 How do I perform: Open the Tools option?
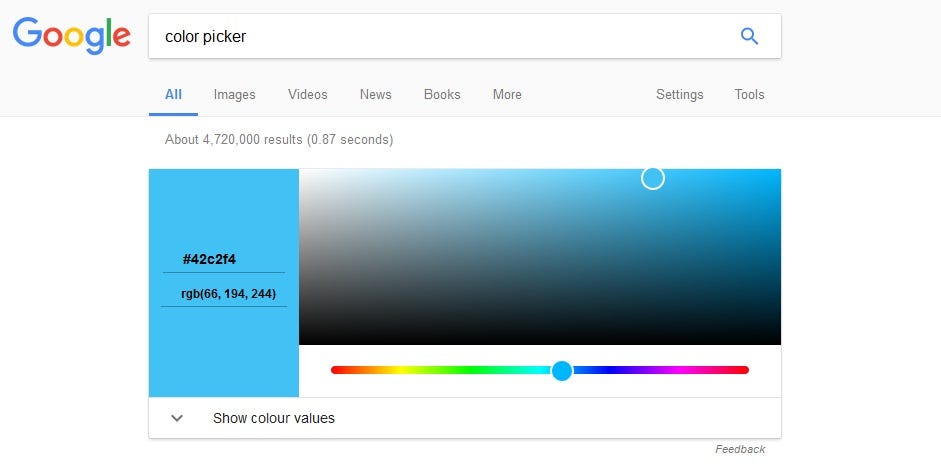coord(750,95)
